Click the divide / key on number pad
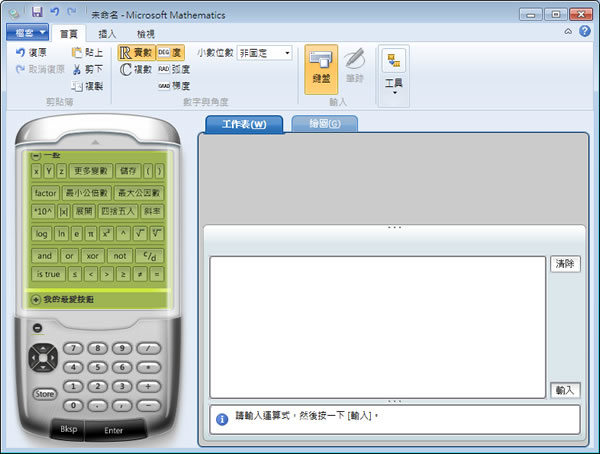600x454 pixels. [x=149, y=348]
